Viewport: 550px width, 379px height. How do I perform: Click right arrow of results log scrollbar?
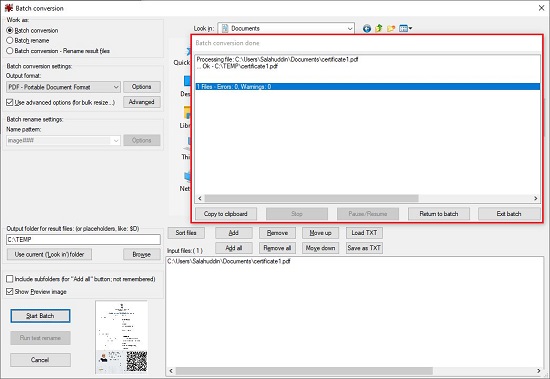(536, 198)
